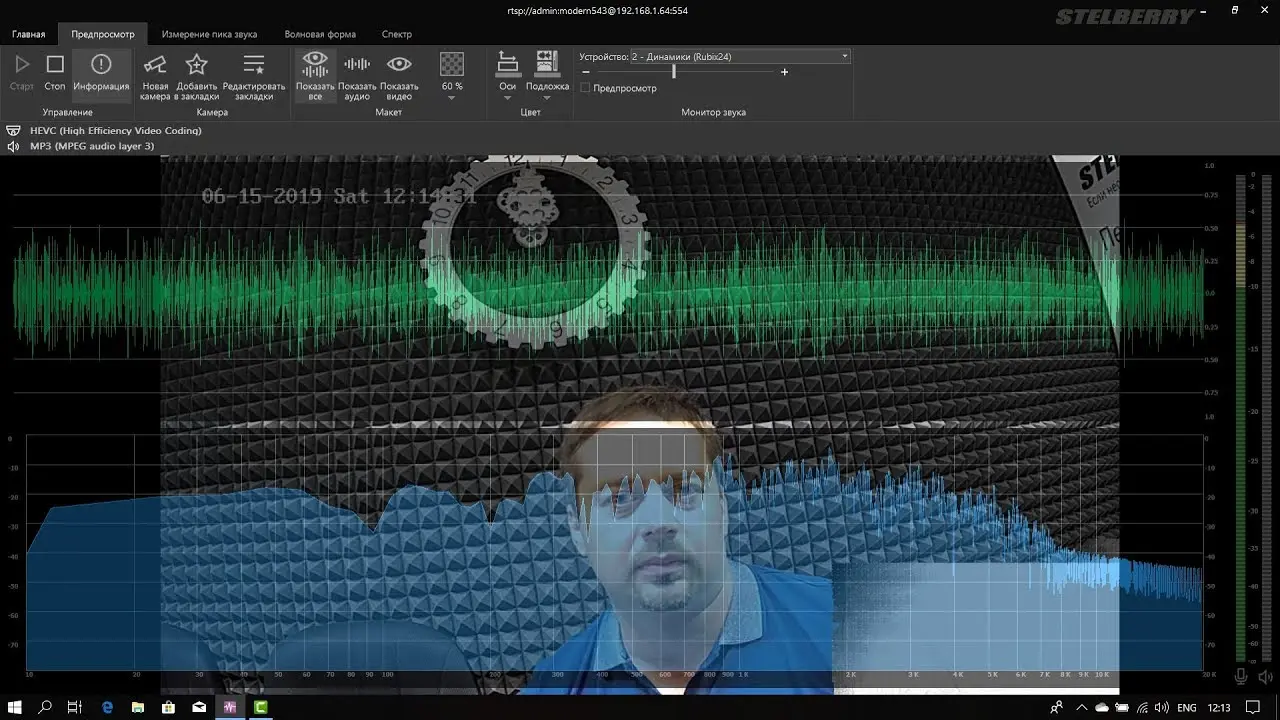This screenshot has width=1280, height=720.
Task: Click the plus button of volume slider
Action: 784,72
